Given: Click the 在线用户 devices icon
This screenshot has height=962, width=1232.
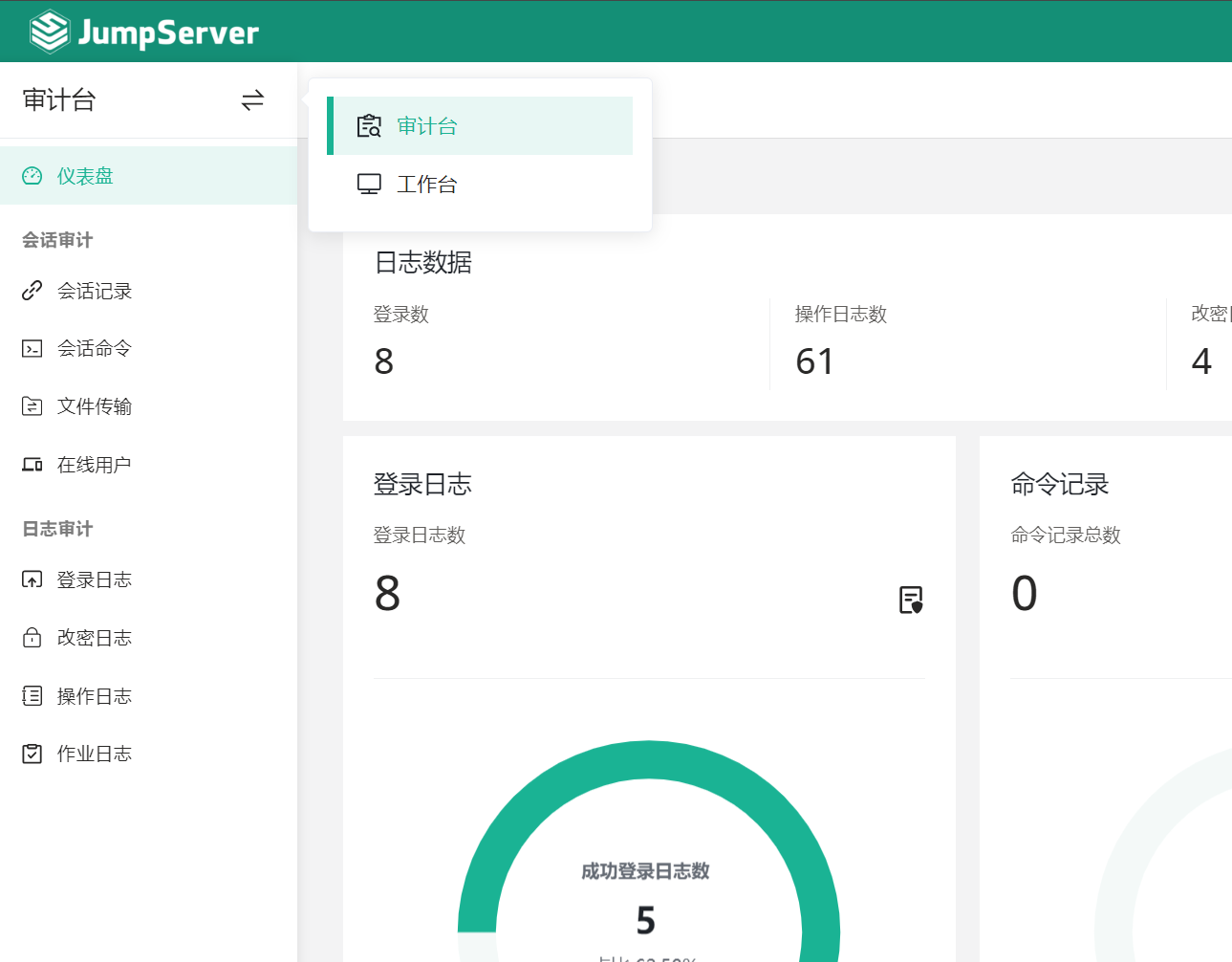Looking at the screenshot, I should 32,465.
